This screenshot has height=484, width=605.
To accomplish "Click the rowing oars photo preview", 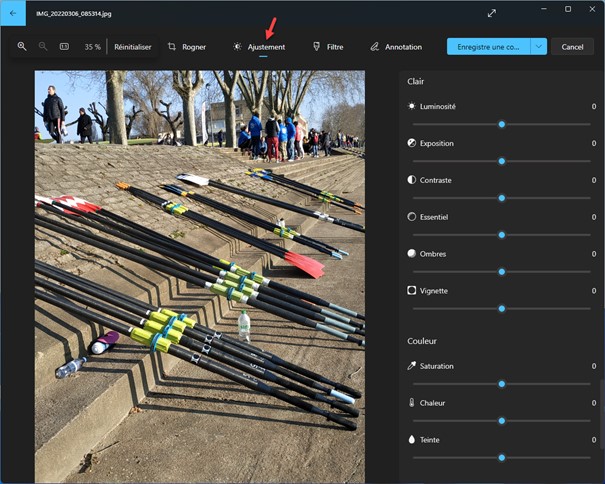I will [x=199, y=276].
